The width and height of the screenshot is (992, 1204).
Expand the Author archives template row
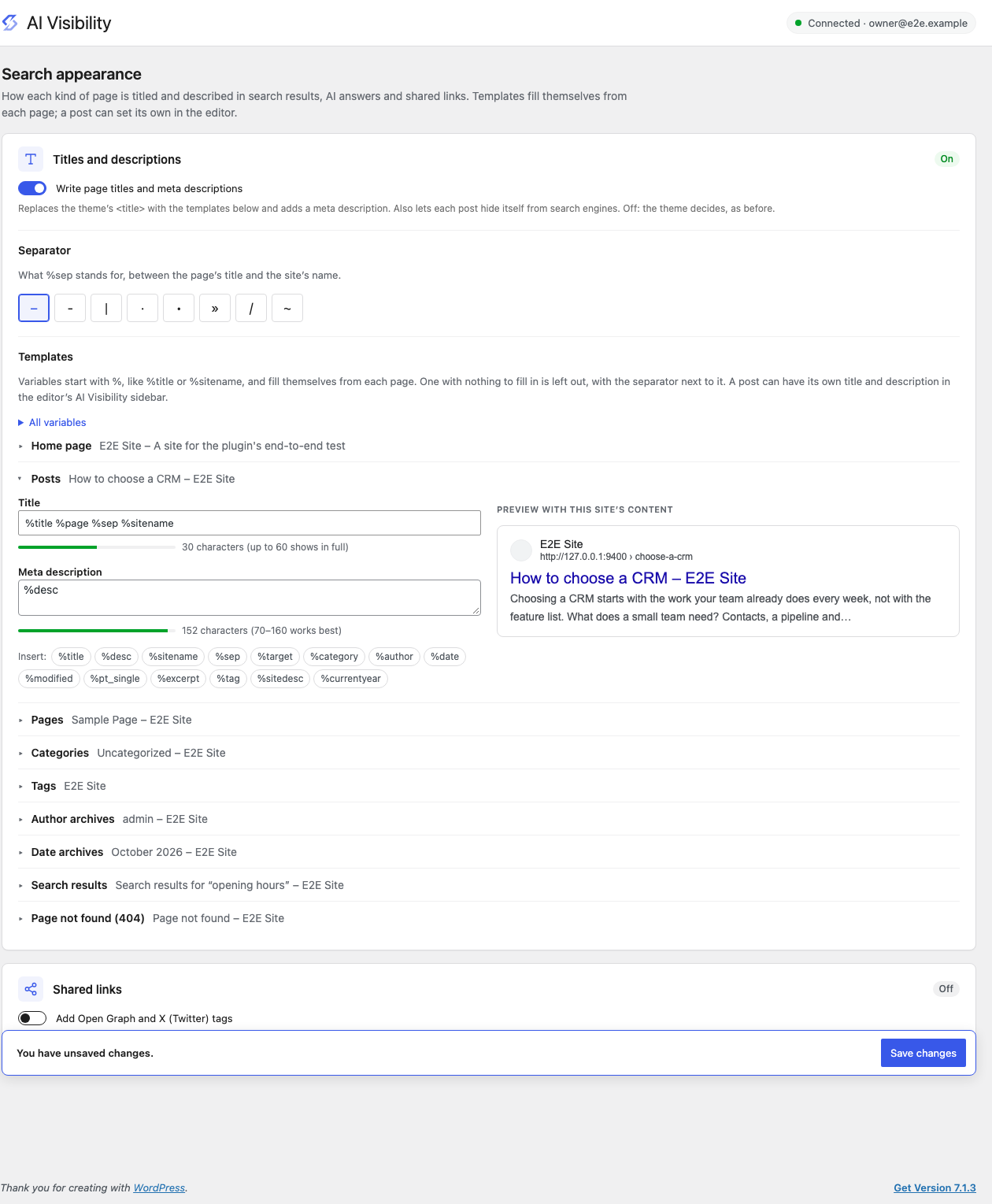coord(489,819)
